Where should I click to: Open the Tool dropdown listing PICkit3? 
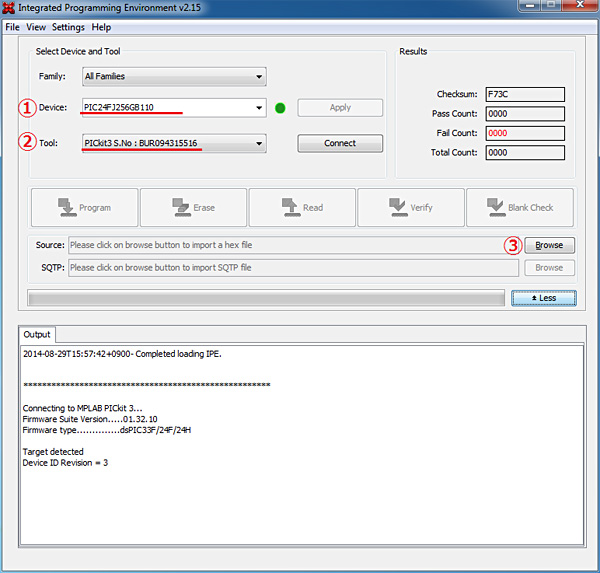point(174,144)
